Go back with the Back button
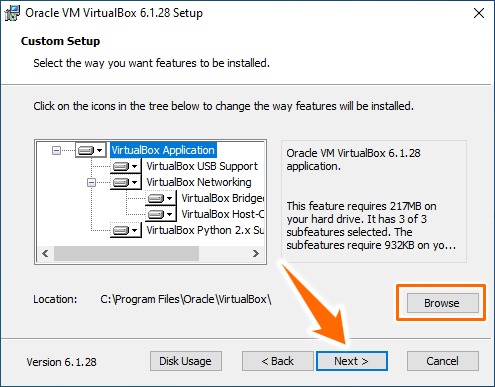 pos(277,361)
